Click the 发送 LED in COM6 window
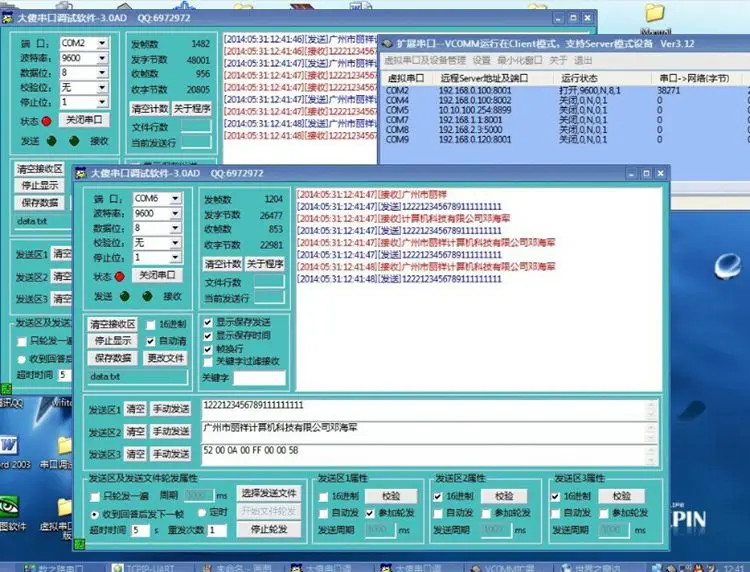The image size is (750, 572). tap(125, 297)
